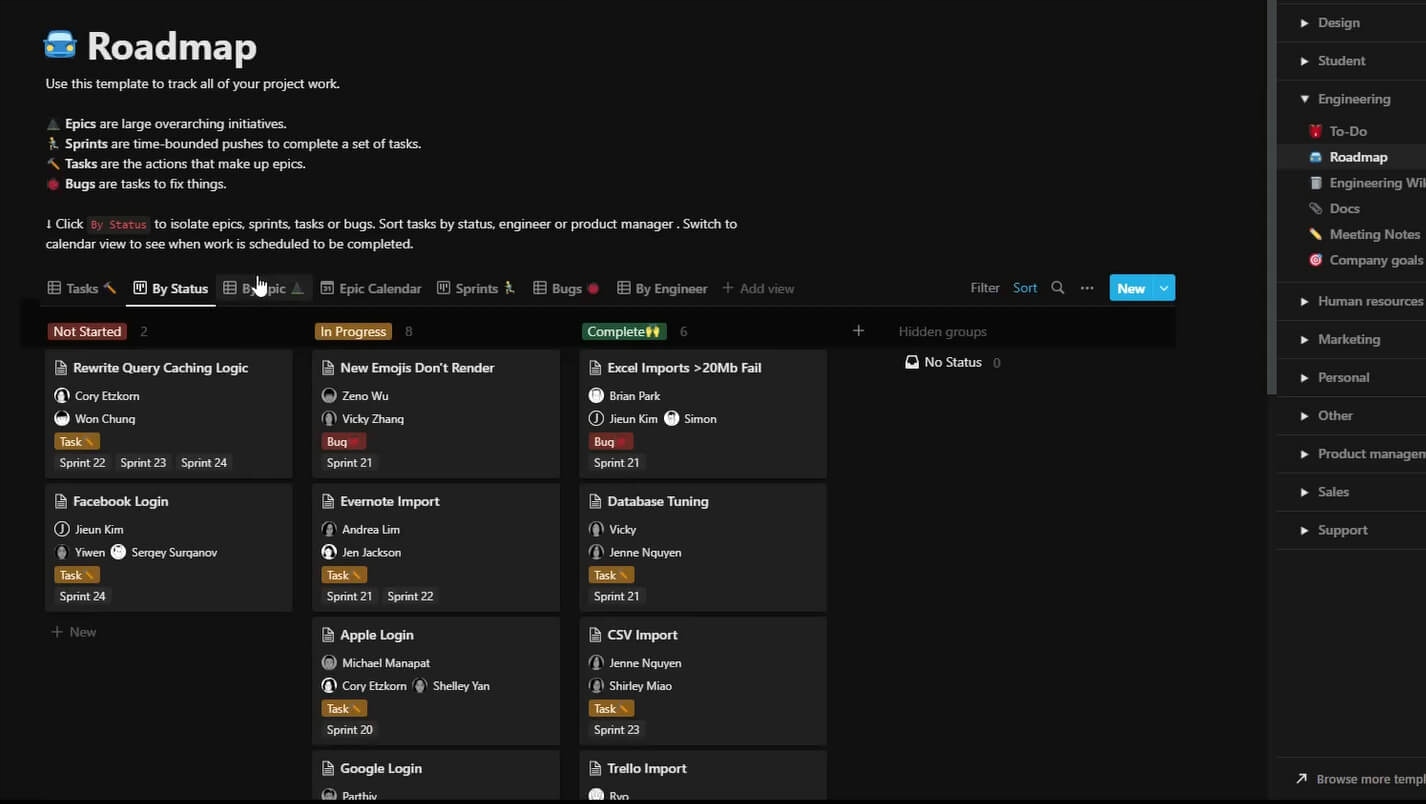Click the Roadmap car emoji page icon
This screenshot has width=1426, height=804.
[61, 45]
